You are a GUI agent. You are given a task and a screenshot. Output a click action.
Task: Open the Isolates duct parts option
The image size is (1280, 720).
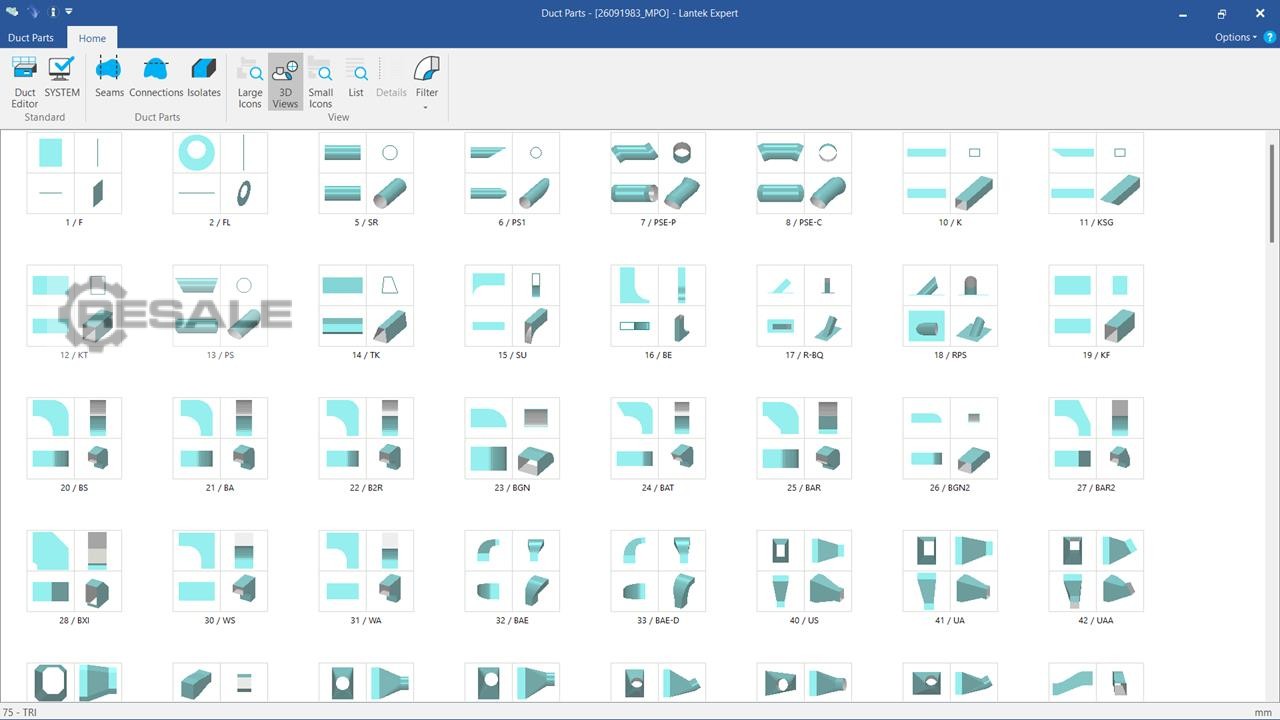pyautogui.click(x=204, y=78)
